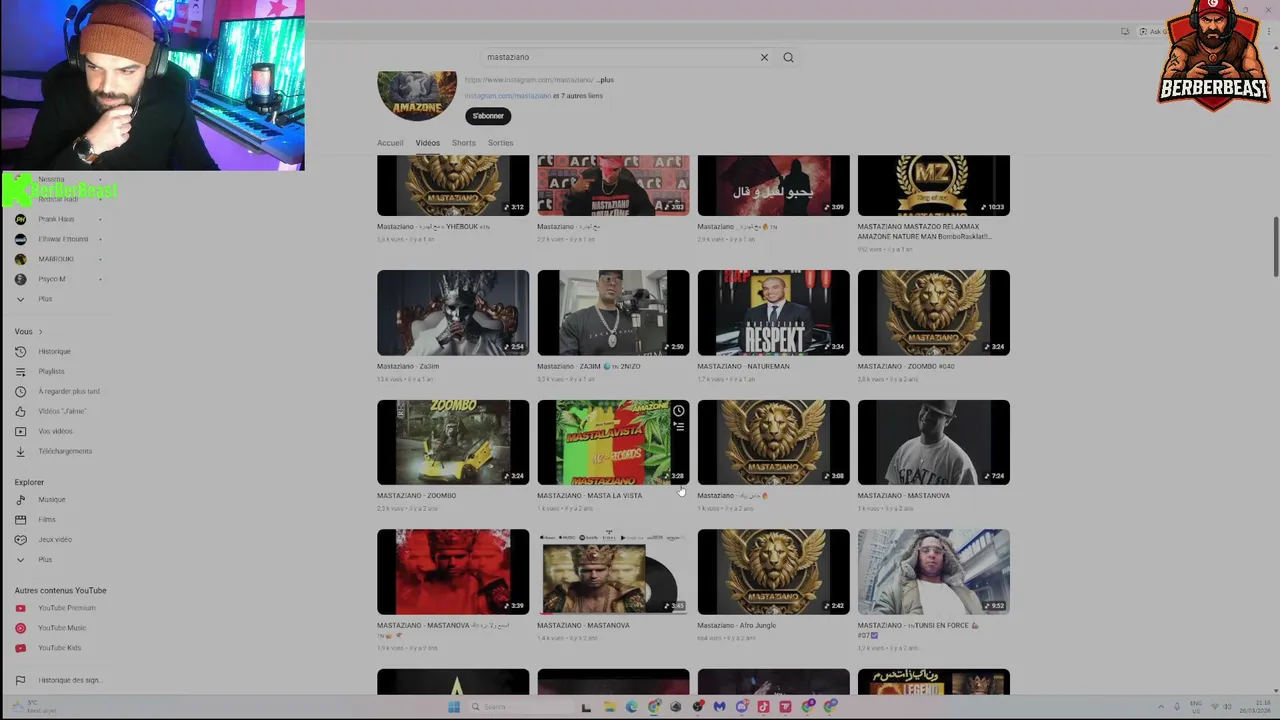Open the TUNSI EN FORCE thumbnail
This screenshot has height=720, width=1280.
click(934, 572)
